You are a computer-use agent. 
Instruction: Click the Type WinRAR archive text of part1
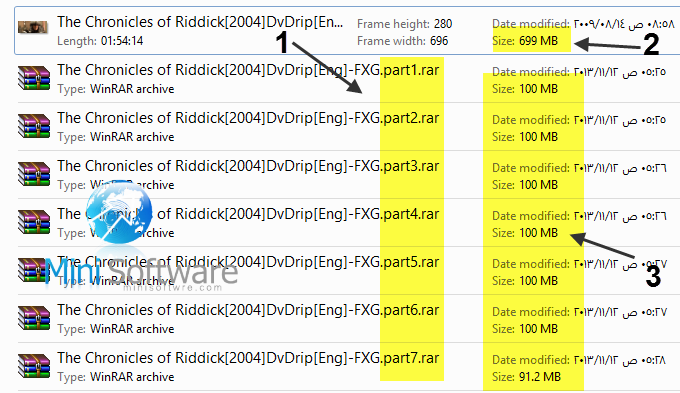116,89
